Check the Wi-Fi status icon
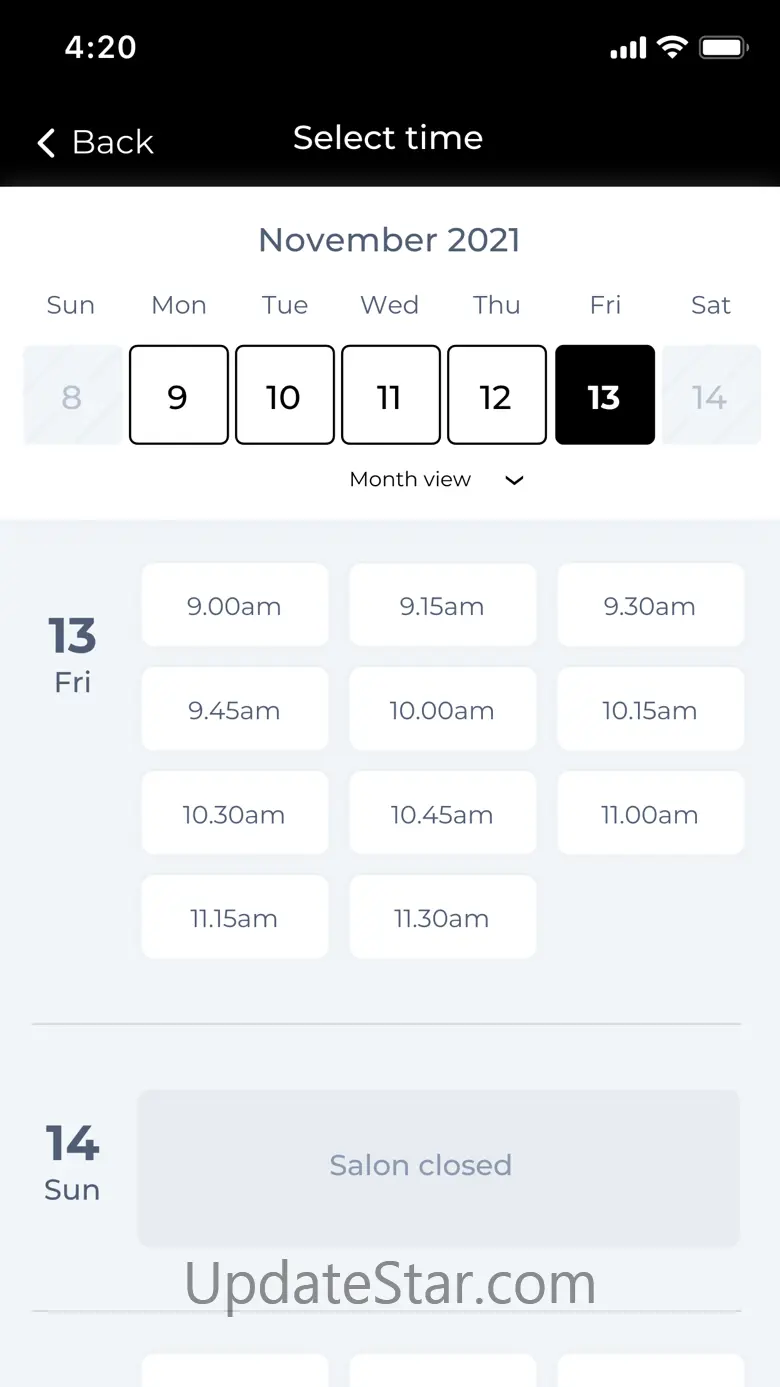This screenshot has height=1387, width=780. pyautogui.click(x=672, y=47)
